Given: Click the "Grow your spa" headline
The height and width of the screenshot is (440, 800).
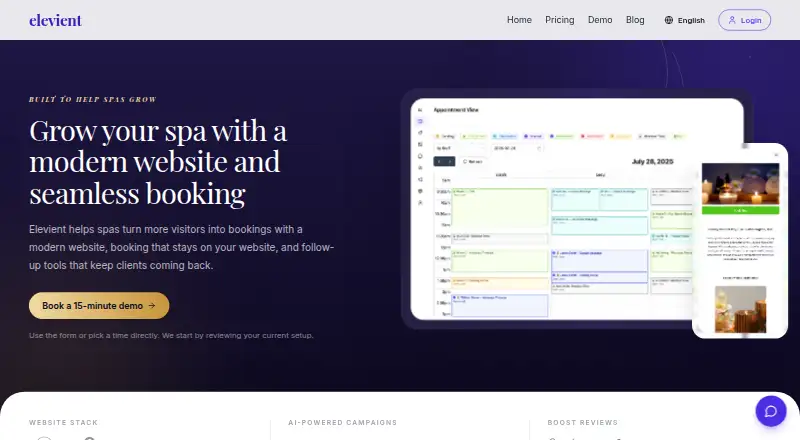Looking at the screenshot, I should pyautogui.click(x=158, y=162).
